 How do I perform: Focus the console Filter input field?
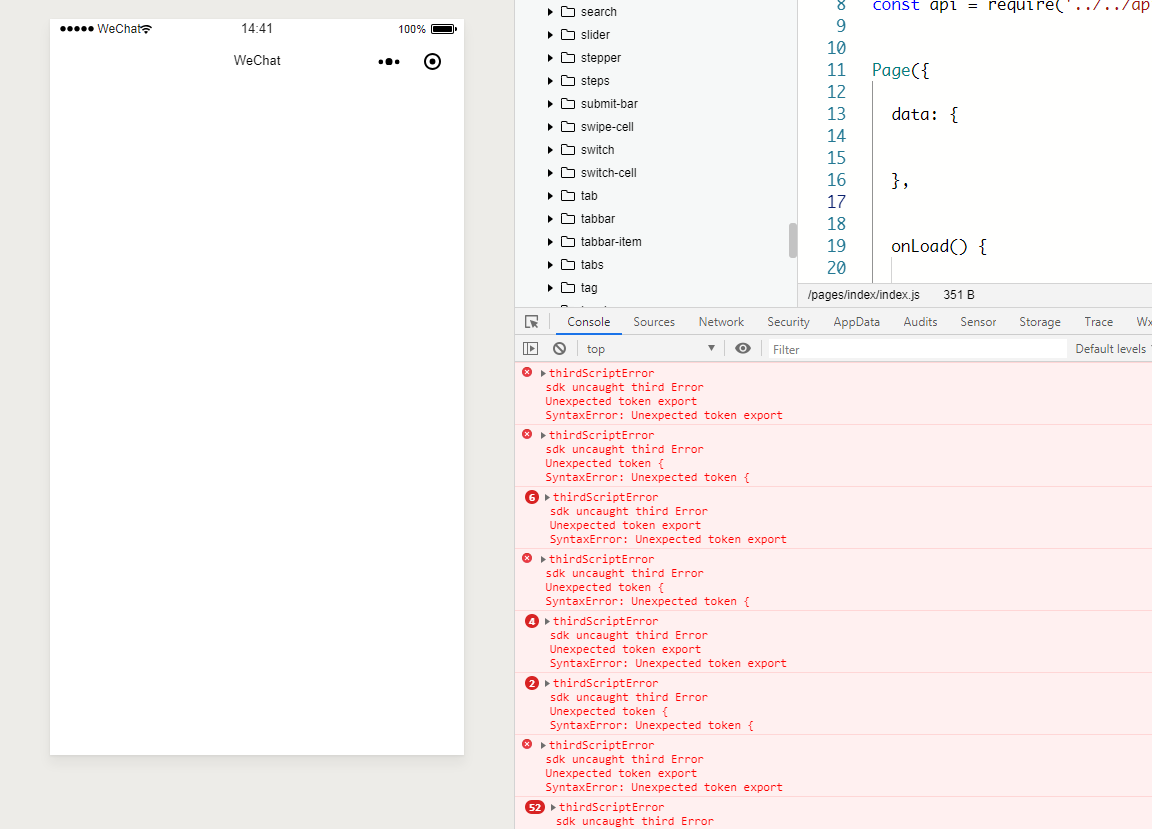tap(917, 349)
